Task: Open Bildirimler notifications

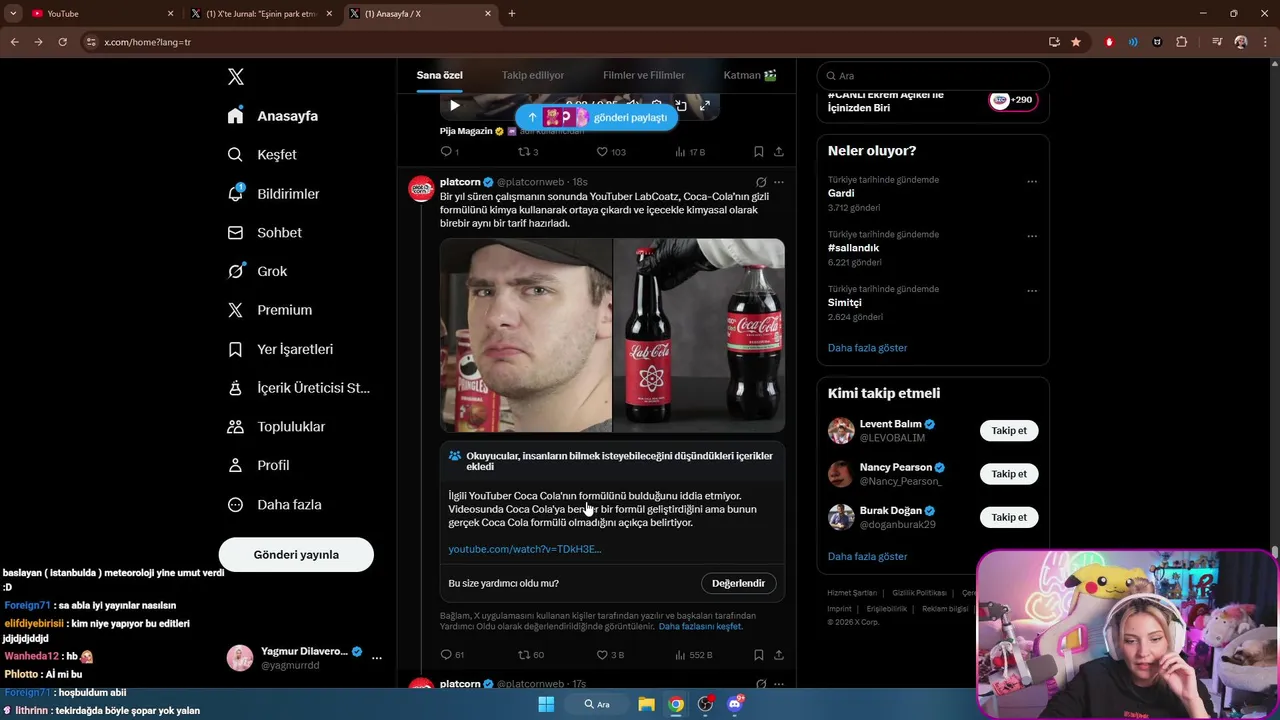Action: coord(273,194)
